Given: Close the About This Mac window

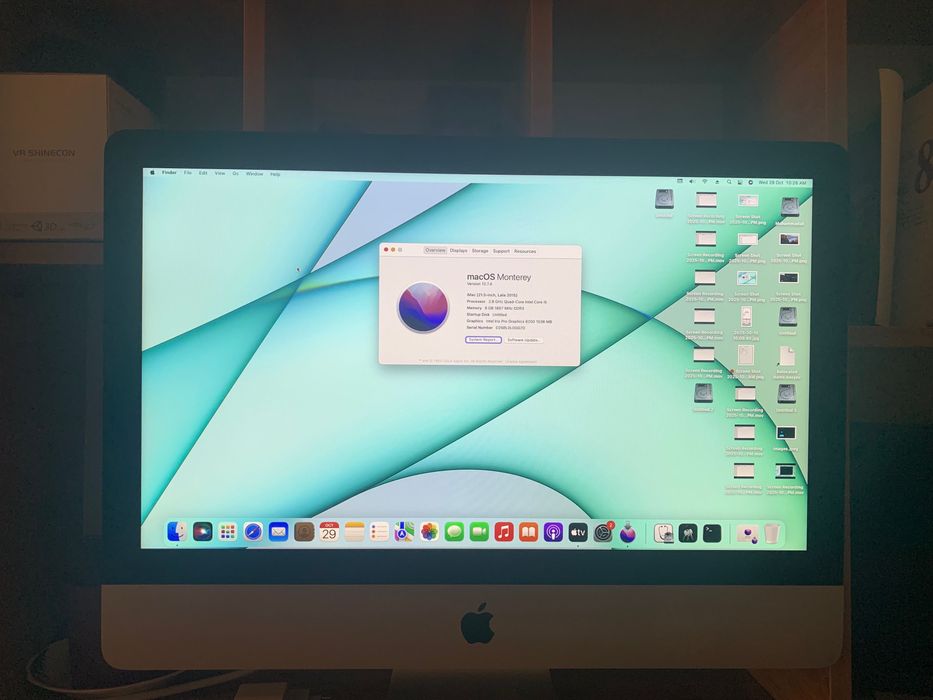Looking at the screenshot, I should [x=386, y=249].
